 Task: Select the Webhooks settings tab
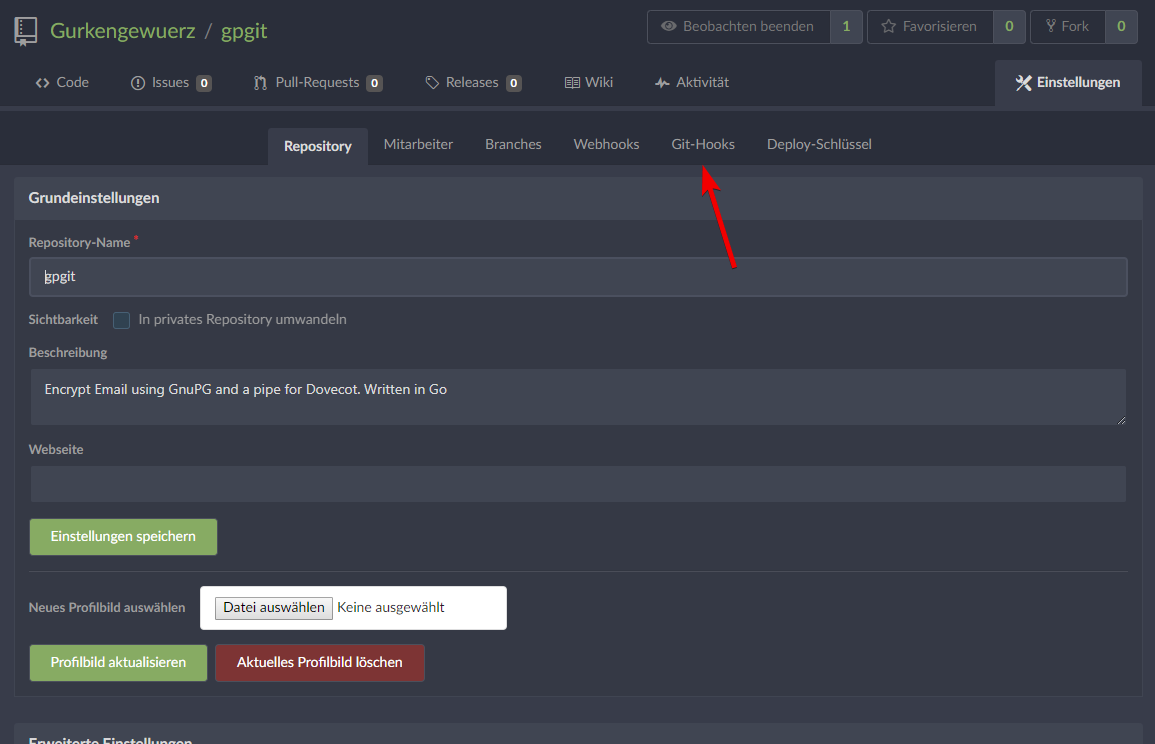click(x=606, y=144)
